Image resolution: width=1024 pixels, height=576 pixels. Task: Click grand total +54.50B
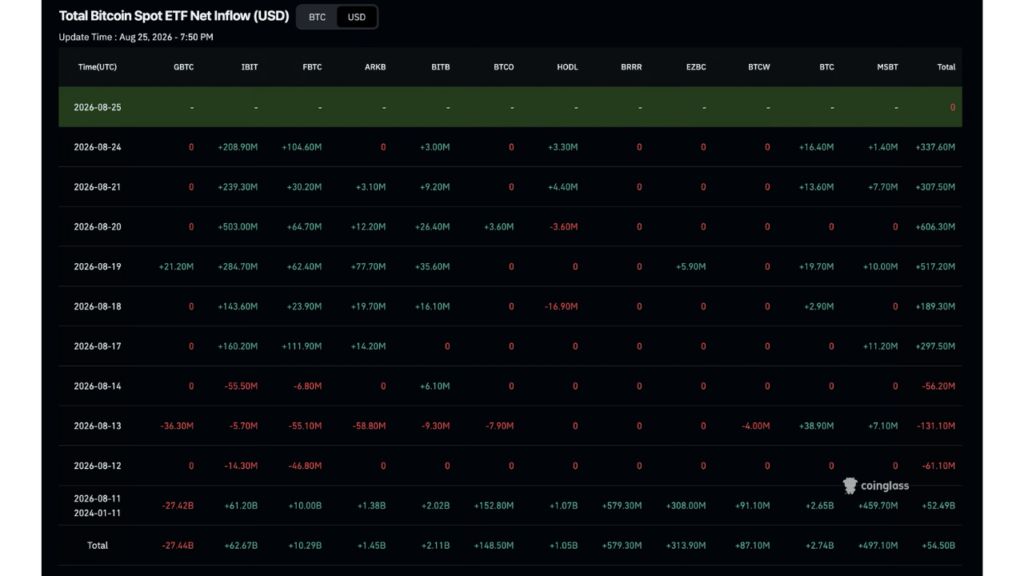click(x=938, y=545)
